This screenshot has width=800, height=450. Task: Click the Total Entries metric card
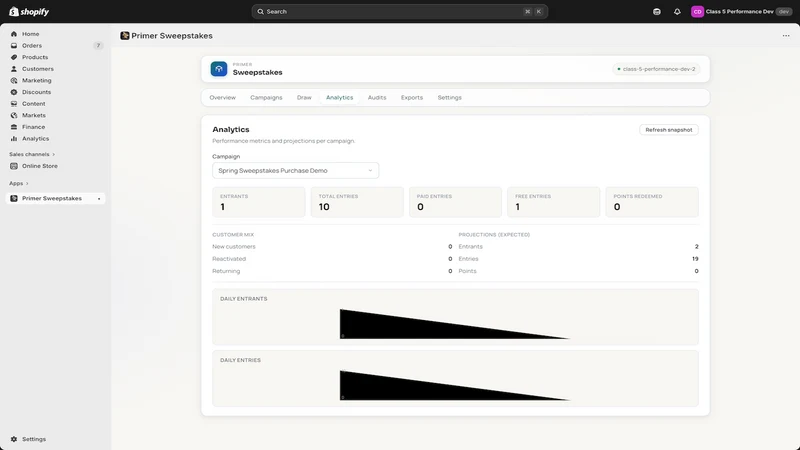pyautogui.click(x=357, y=202)
